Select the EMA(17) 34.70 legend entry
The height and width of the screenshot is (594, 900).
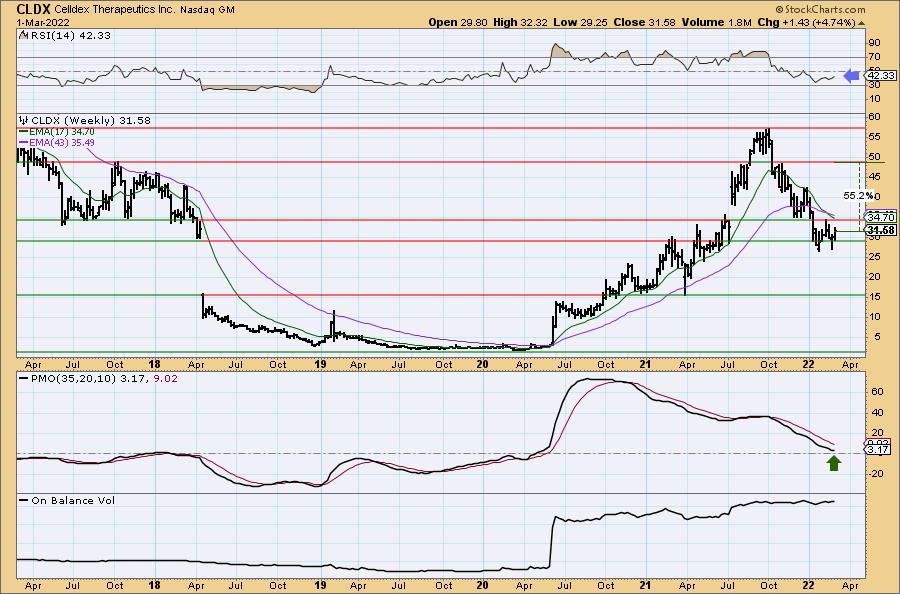pyautogui.click(x=56, y=132)
